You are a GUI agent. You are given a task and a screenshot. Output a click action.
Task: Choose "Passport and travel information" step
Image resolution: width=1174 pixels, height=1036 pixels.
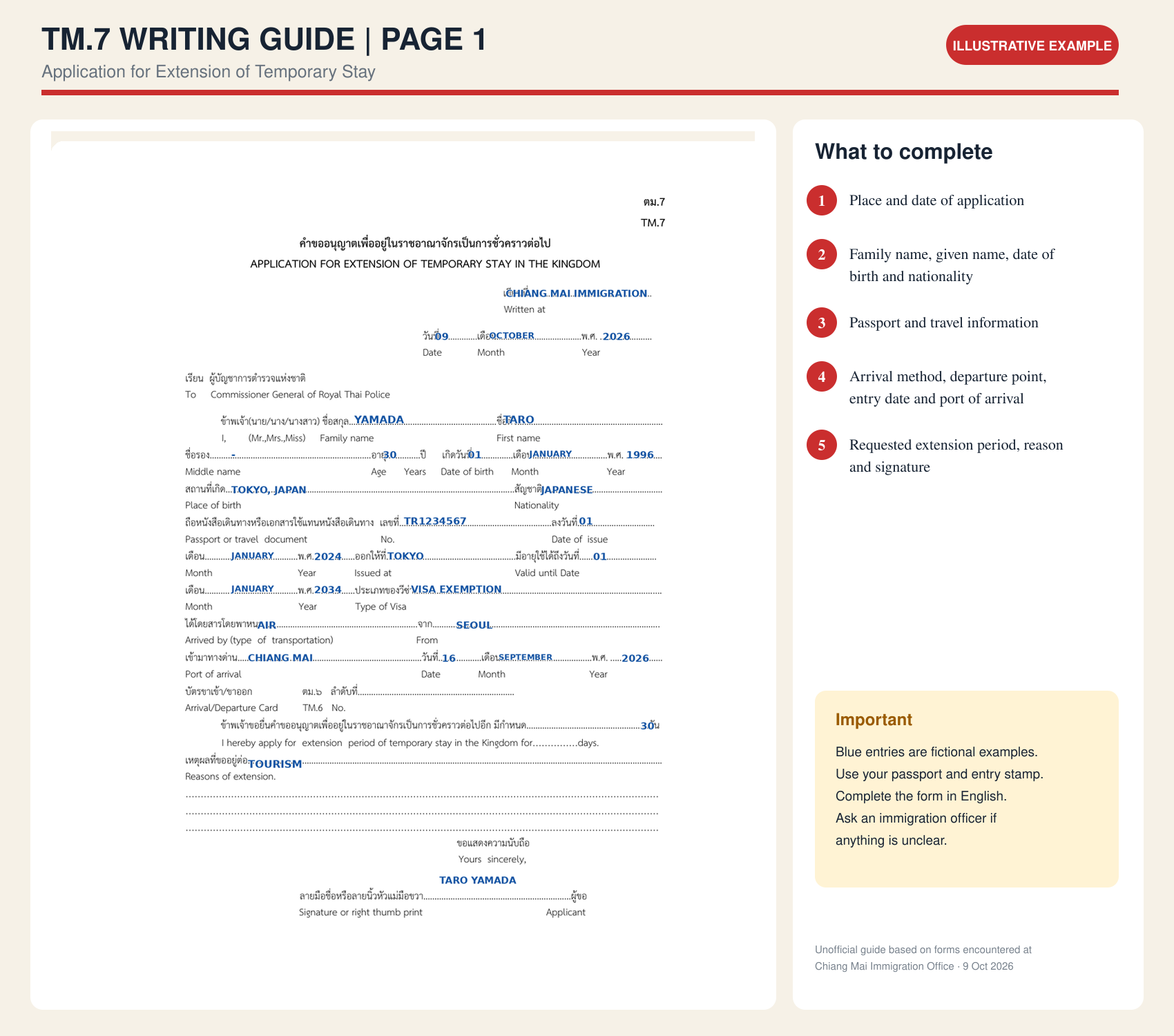[943, 323]
